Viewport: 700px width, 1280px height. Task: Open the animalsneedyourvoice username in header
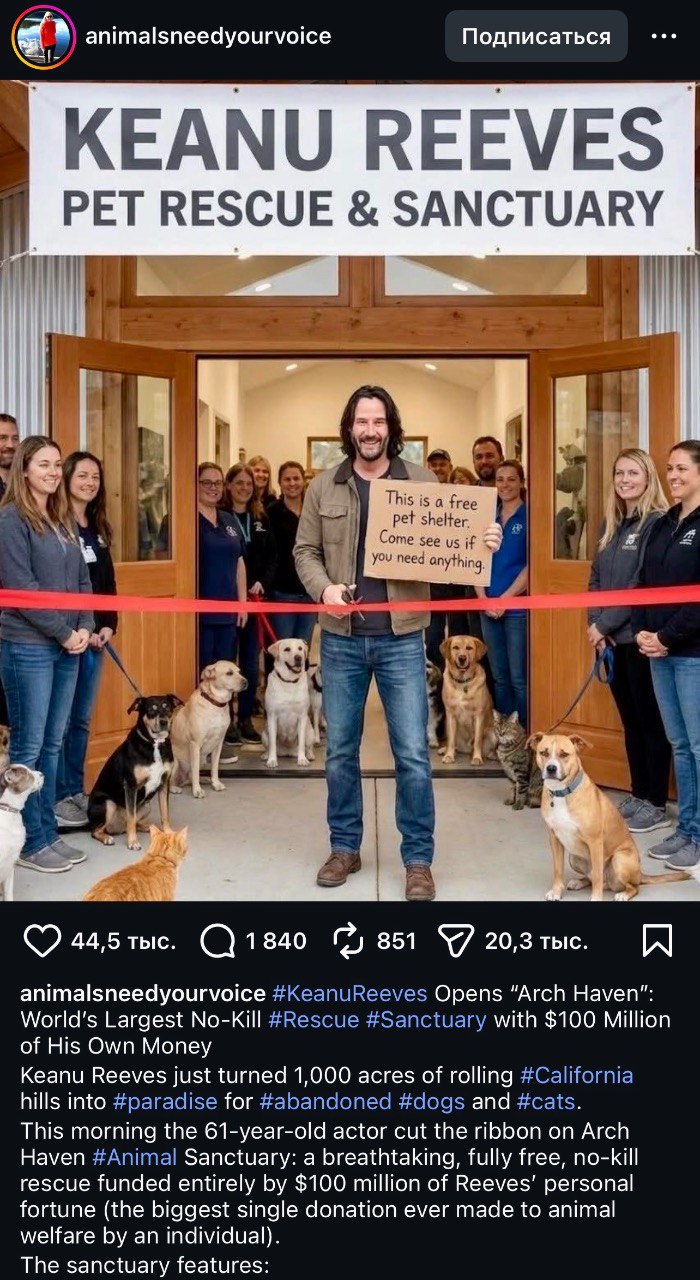[208, 37]
